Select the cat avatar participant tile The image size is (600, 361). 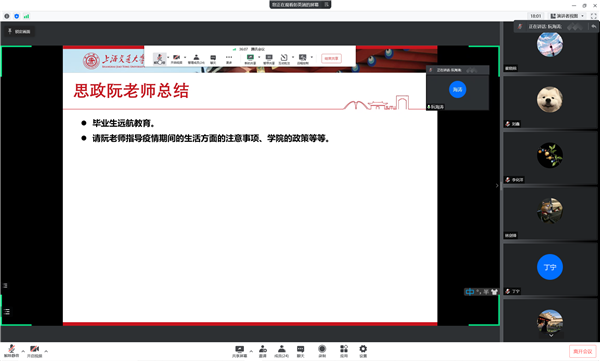click(x=550, y=213)
